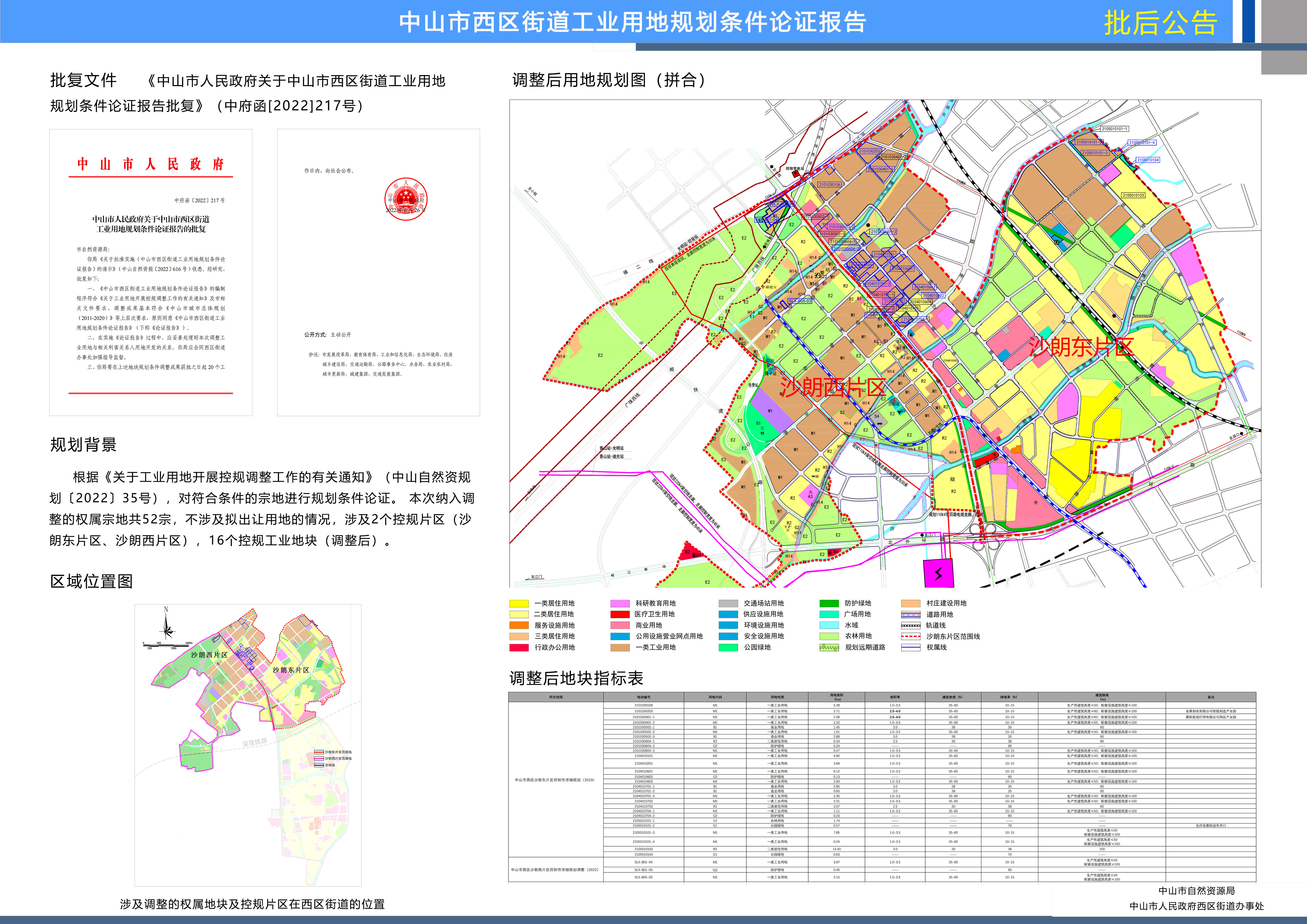Viewport: 1307px width, 924px height.
Task: Select the 公用设施营业网点用地 legend swatch
Action: pyautogui.click(x=620, y=636)
